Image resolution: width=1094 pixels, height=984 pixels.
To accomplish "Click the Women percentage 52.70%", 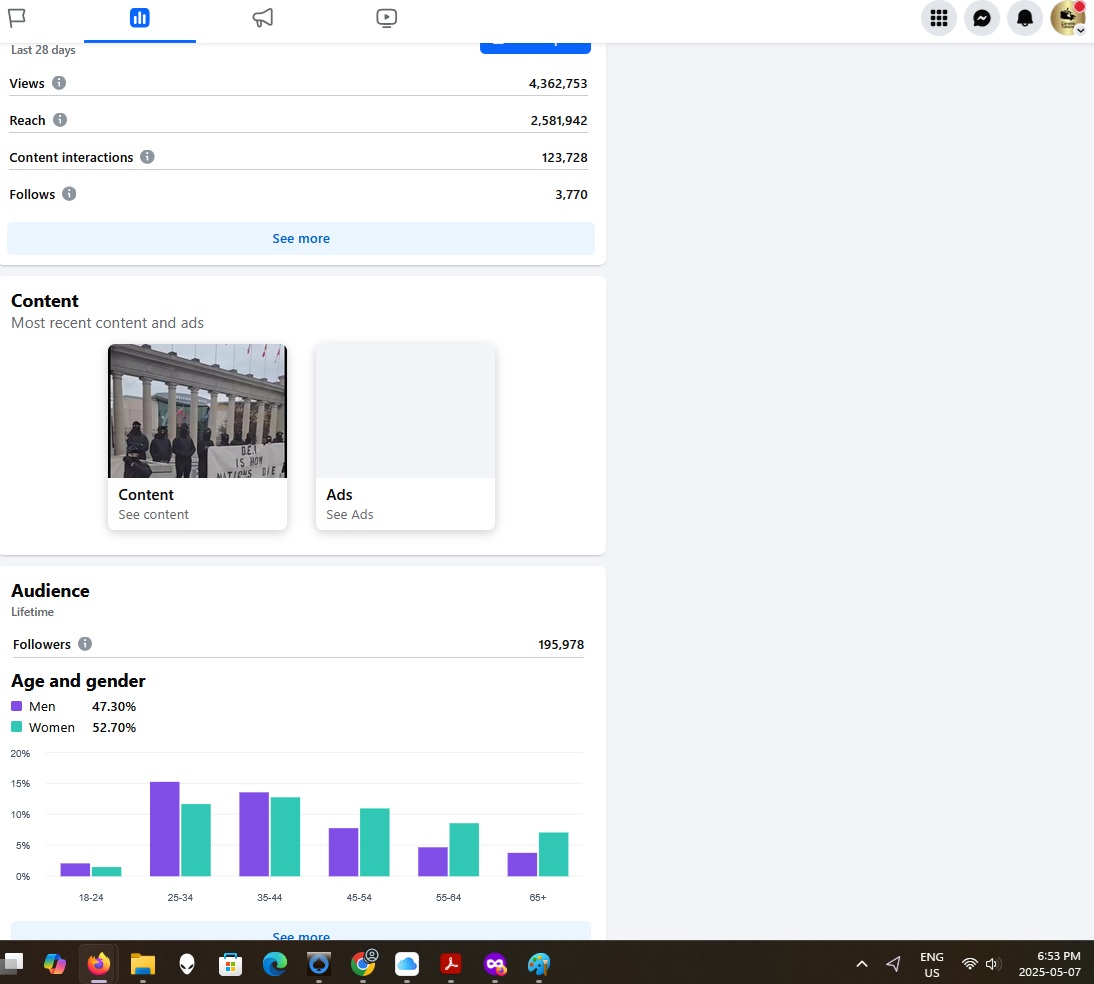I will pyautogui.click(x=114, y=727).
